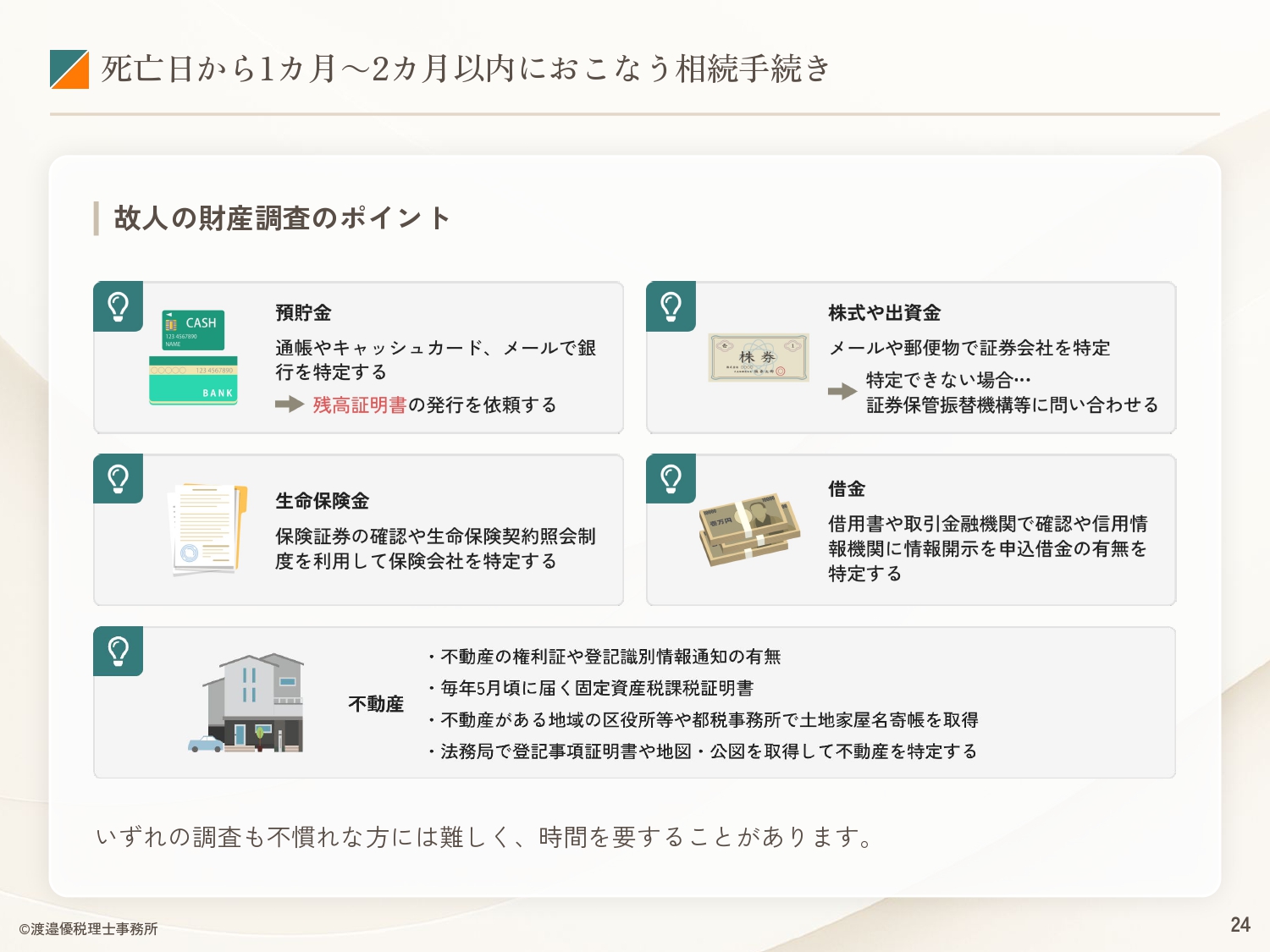Viewport: 1270px width, 952px height.
Task: Click the lightbulb icon on the 株式や出資金 card
Action: 671,306
